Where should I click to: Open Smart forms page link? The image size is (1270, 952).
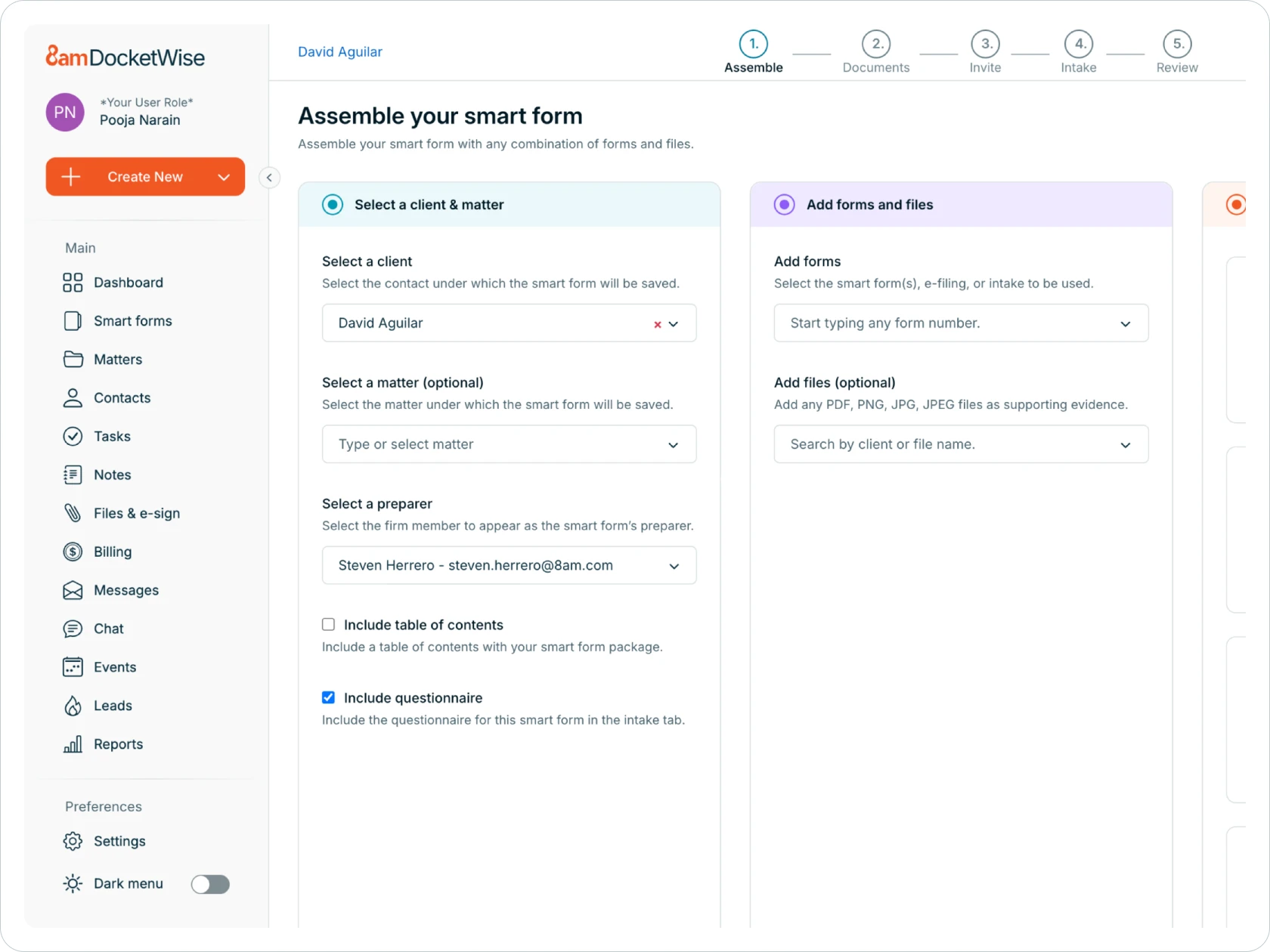point(133,321)
